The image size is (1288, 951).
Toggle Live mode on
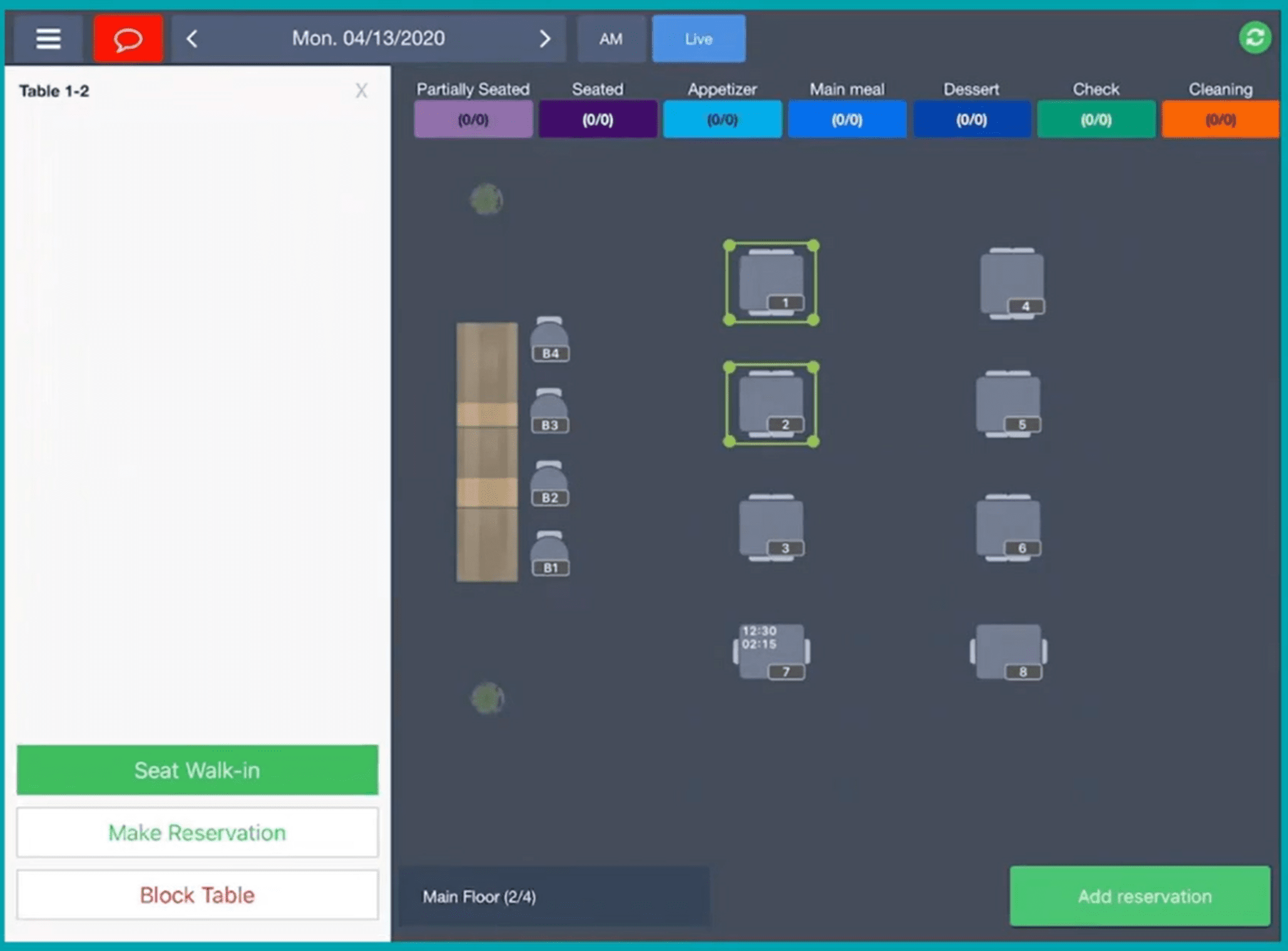click(698, 39)
